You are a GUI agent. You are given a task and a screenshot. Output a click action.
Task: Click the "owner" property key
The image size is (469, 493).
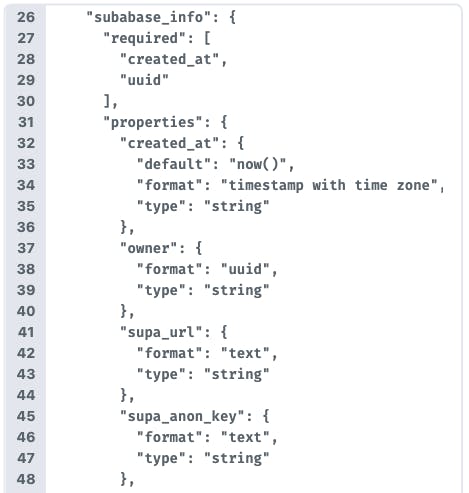pyautogui.click(x=149, y=248)
